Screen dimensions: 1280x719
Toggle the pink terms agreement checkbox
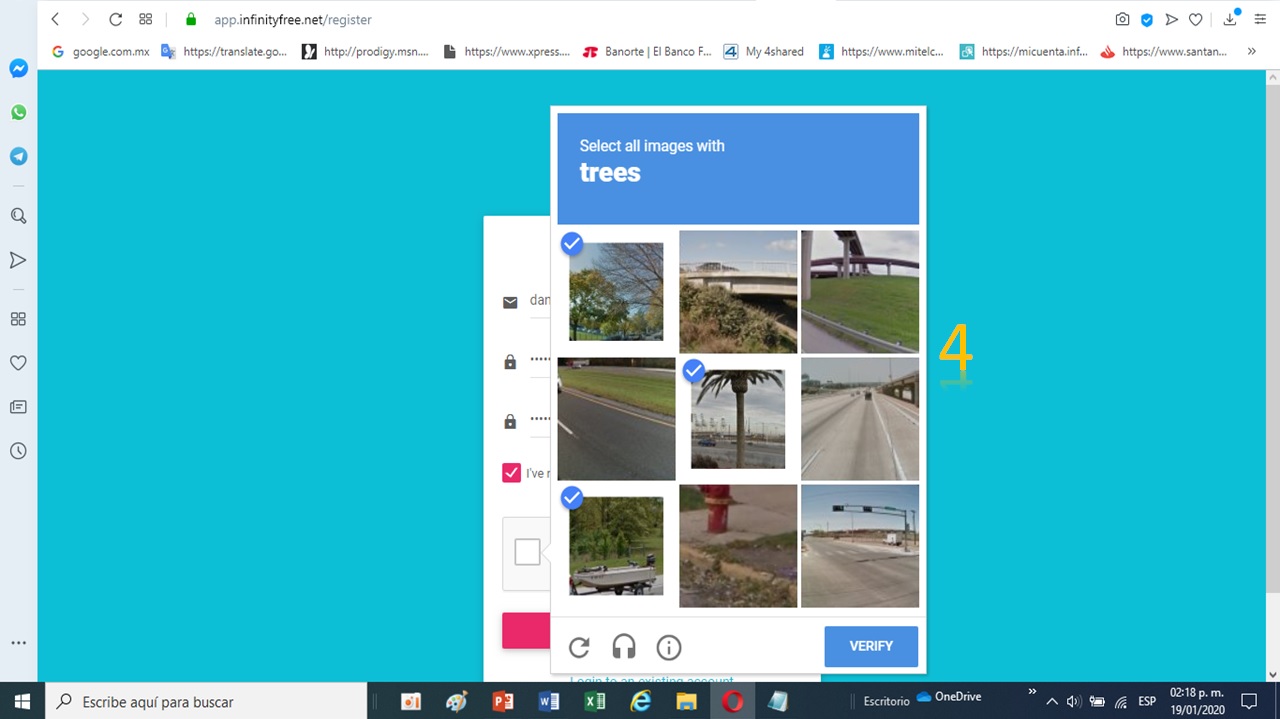511,473
